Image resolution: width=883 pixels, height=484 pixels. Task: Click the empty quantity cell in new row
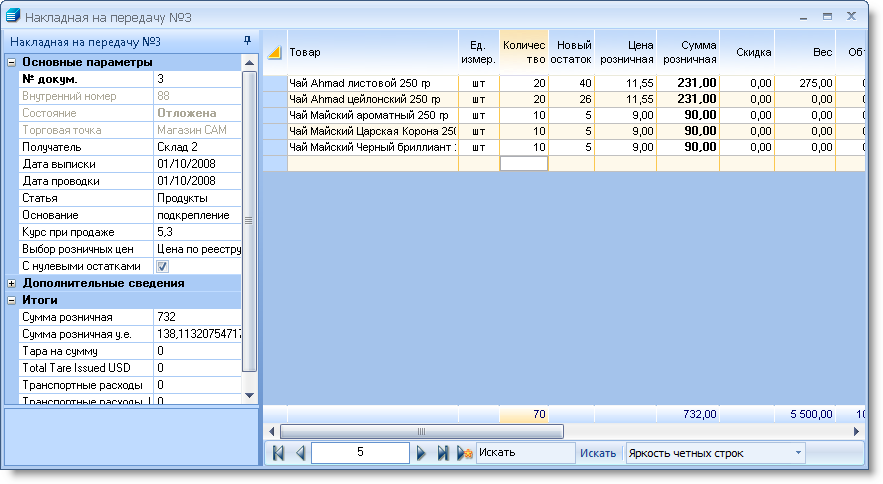pos(524,163)
